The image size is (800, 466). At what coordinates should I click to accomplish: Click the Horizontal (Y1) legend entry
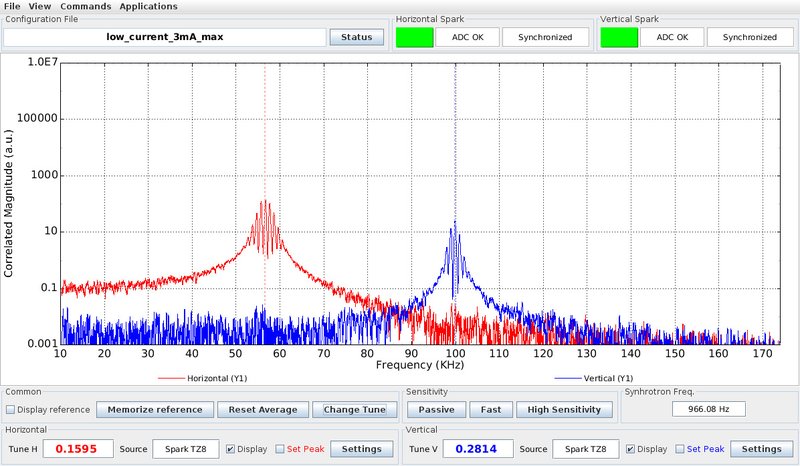coord(203,378)
